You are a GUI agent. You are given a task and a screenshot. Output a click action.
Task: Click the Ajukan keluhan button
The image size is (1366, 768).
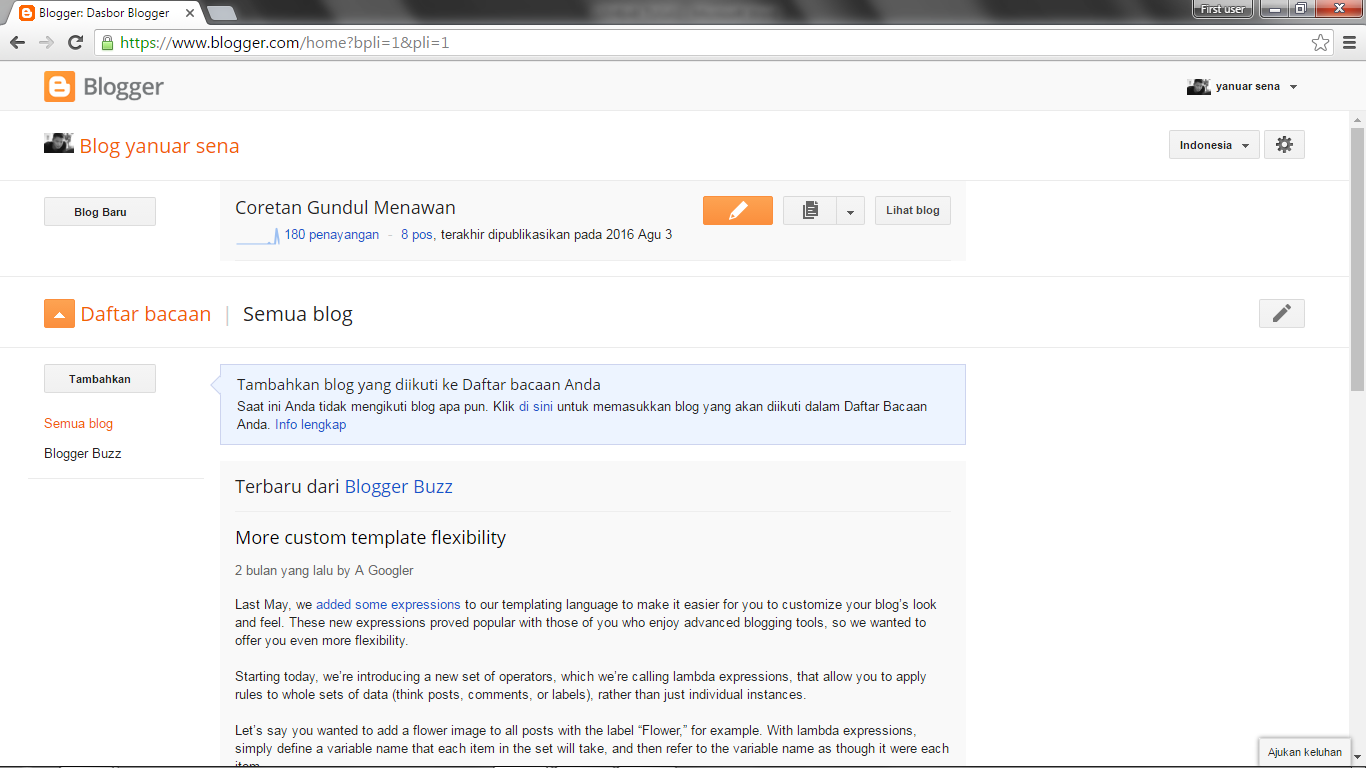(x=1305, y=752)
